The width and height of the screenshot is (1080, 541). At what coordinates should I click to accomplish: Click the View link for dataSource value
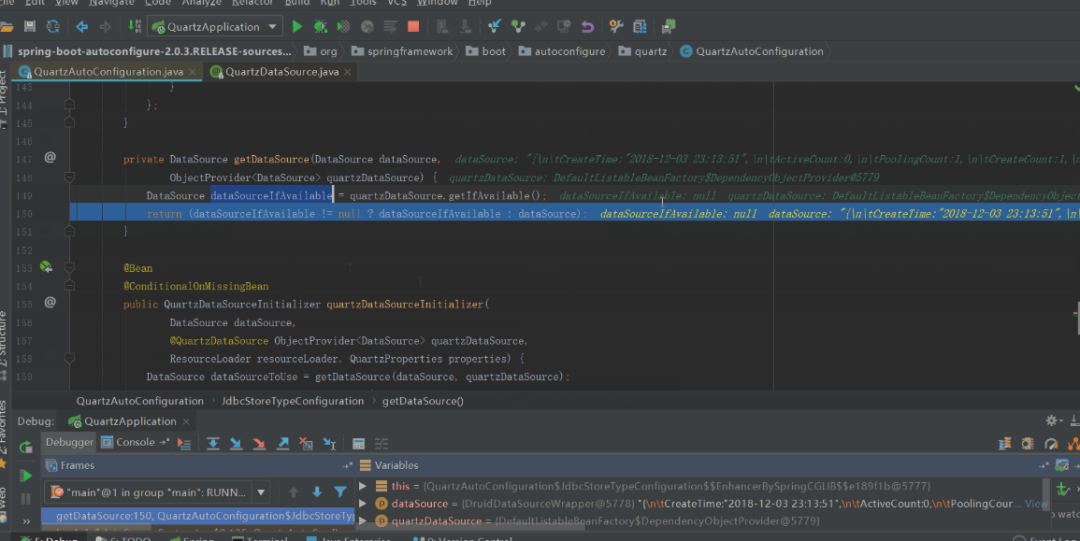coord(1036,504)
